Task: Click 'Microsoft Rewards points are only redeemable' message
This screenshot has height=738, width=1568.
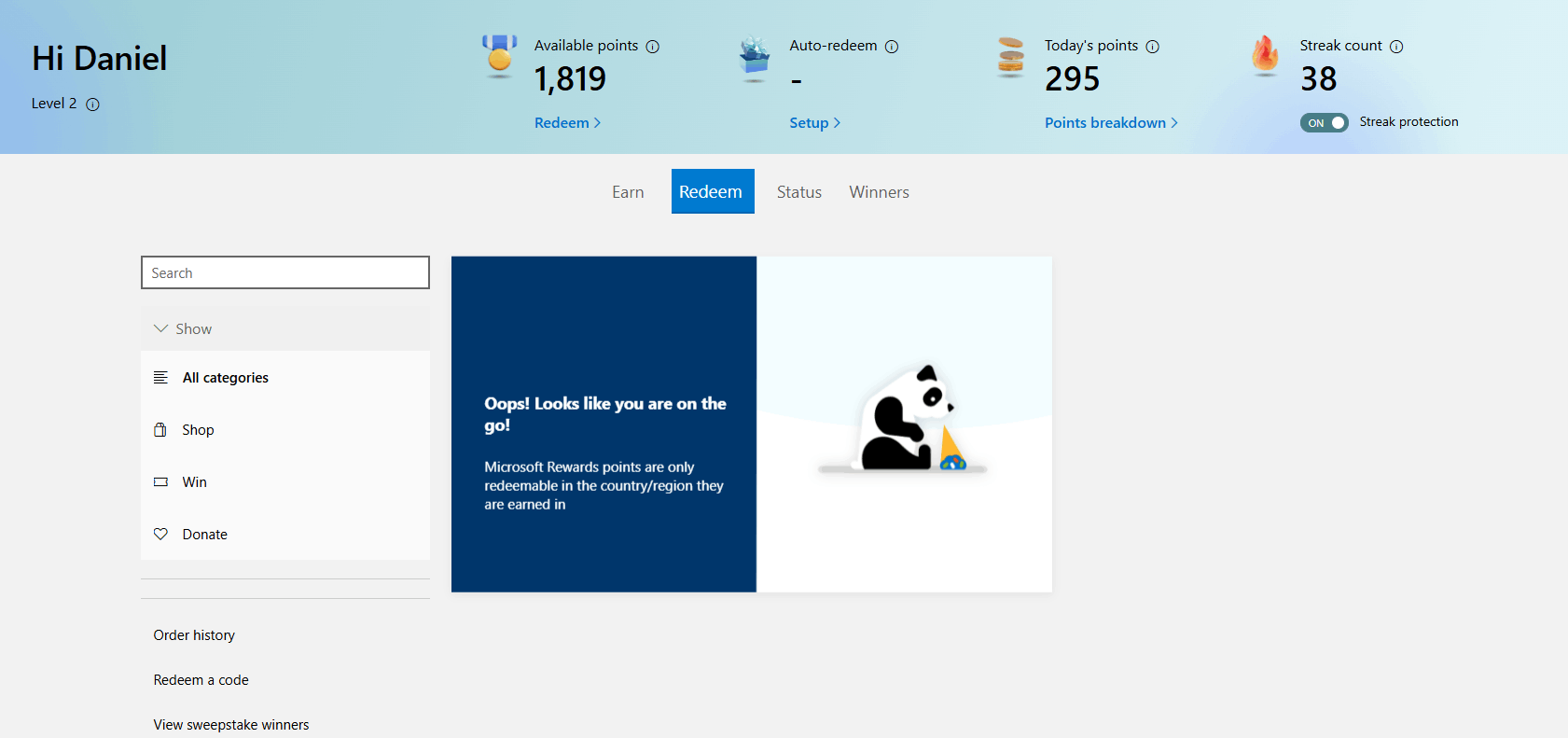Action: (604, 485)
